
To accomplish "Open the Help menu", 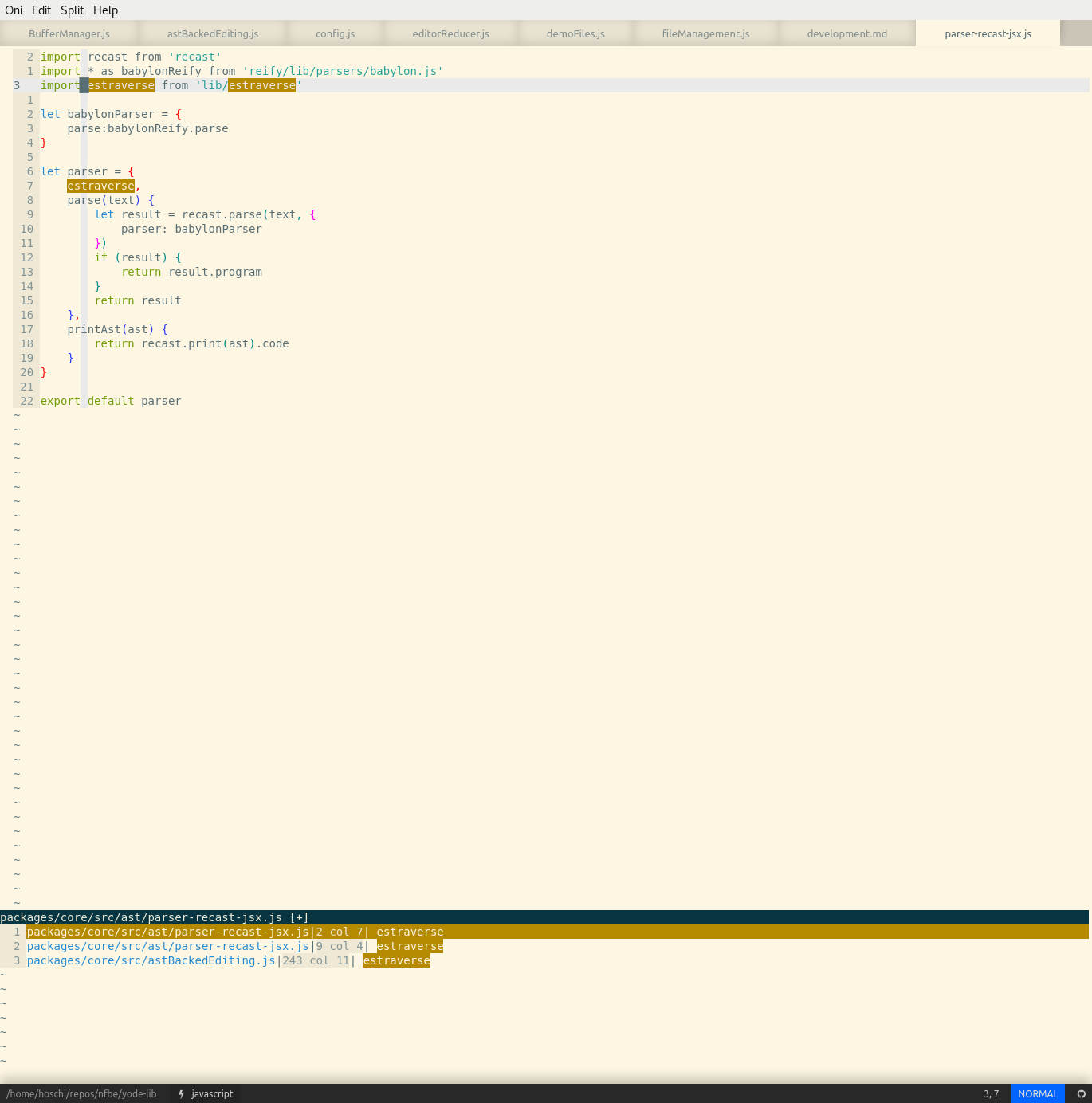I will (105, 10).
